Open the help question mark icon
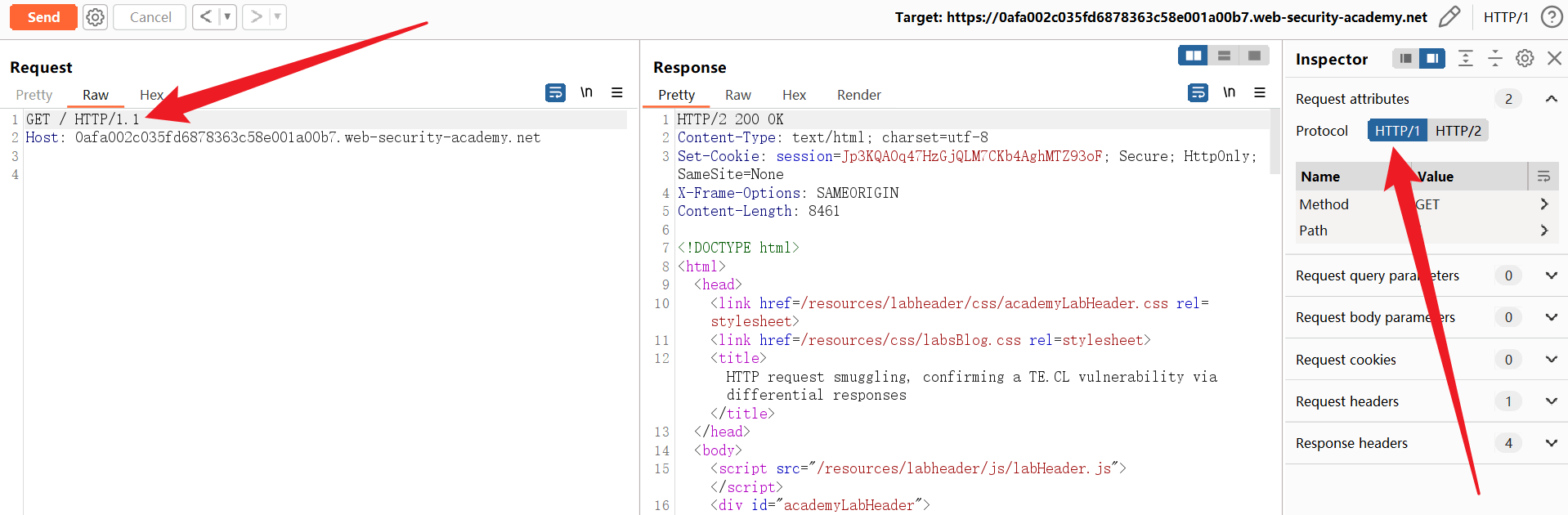This screenshot has width=1568, height=515. click(x=1551, y=17)
